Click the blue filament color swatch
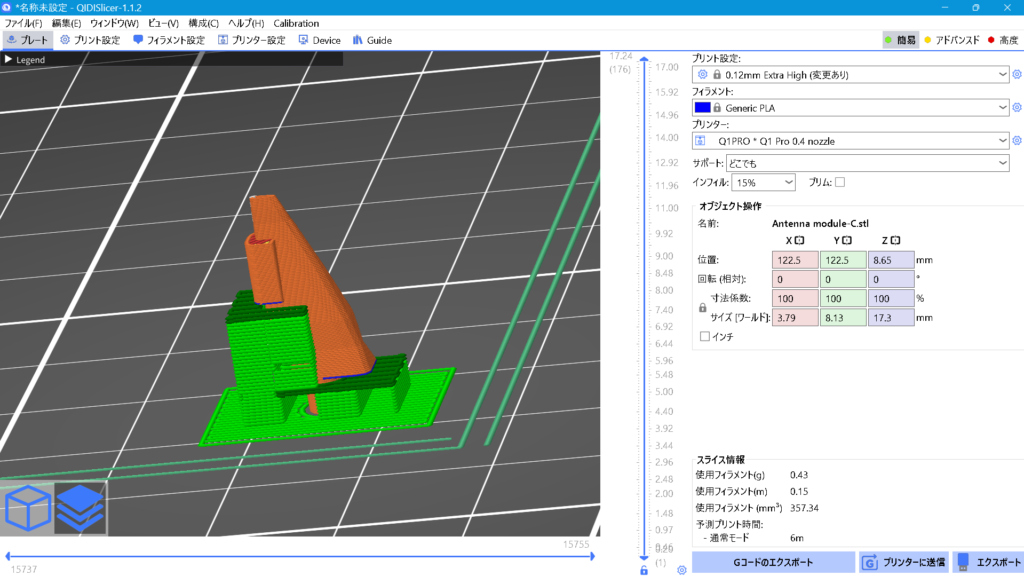The width and height of the screenshot is (1024, 576). (702, 107)
